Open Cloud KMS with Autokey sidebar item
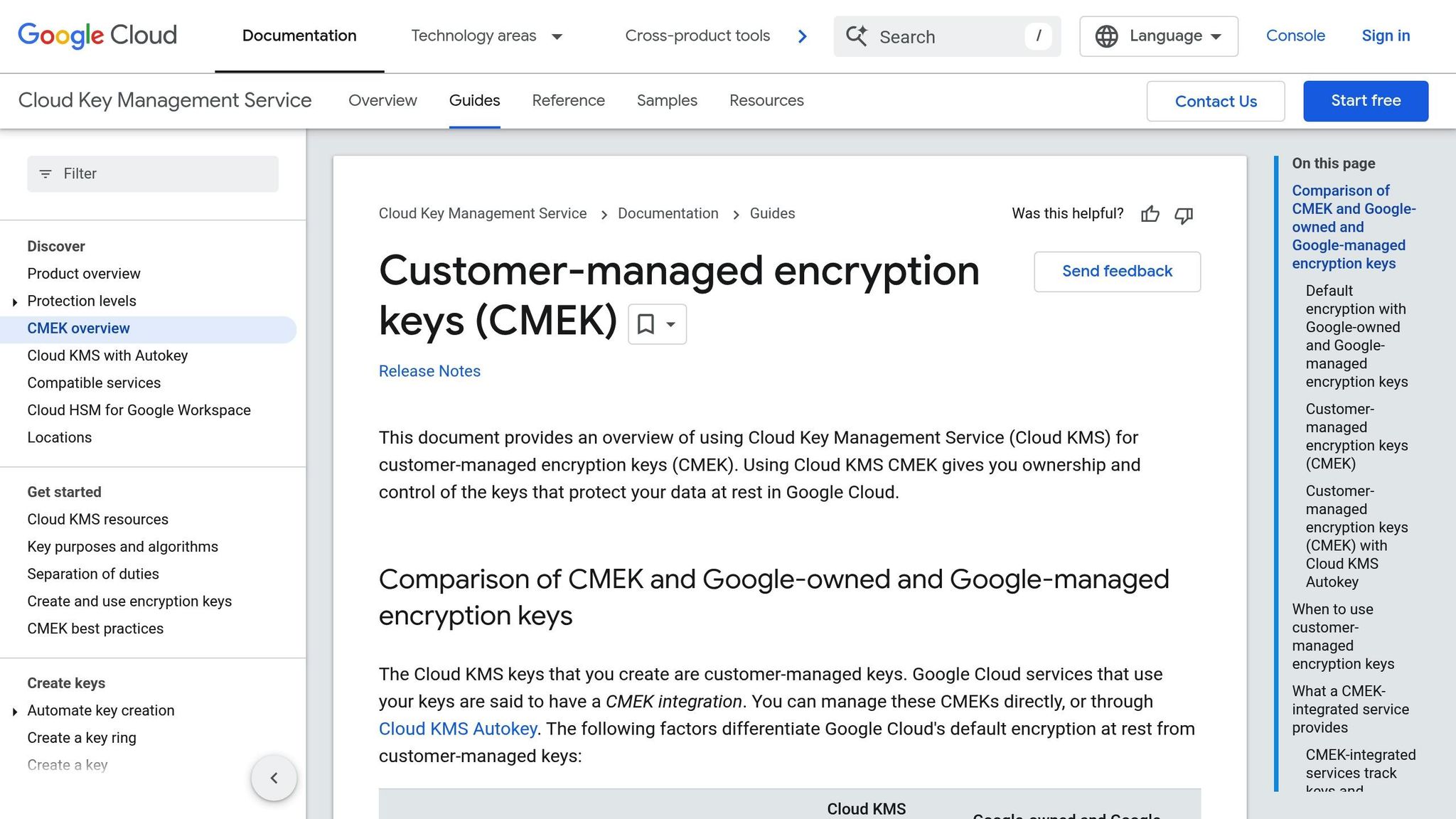The image size is (1456, 819). (x=107, y=355)
